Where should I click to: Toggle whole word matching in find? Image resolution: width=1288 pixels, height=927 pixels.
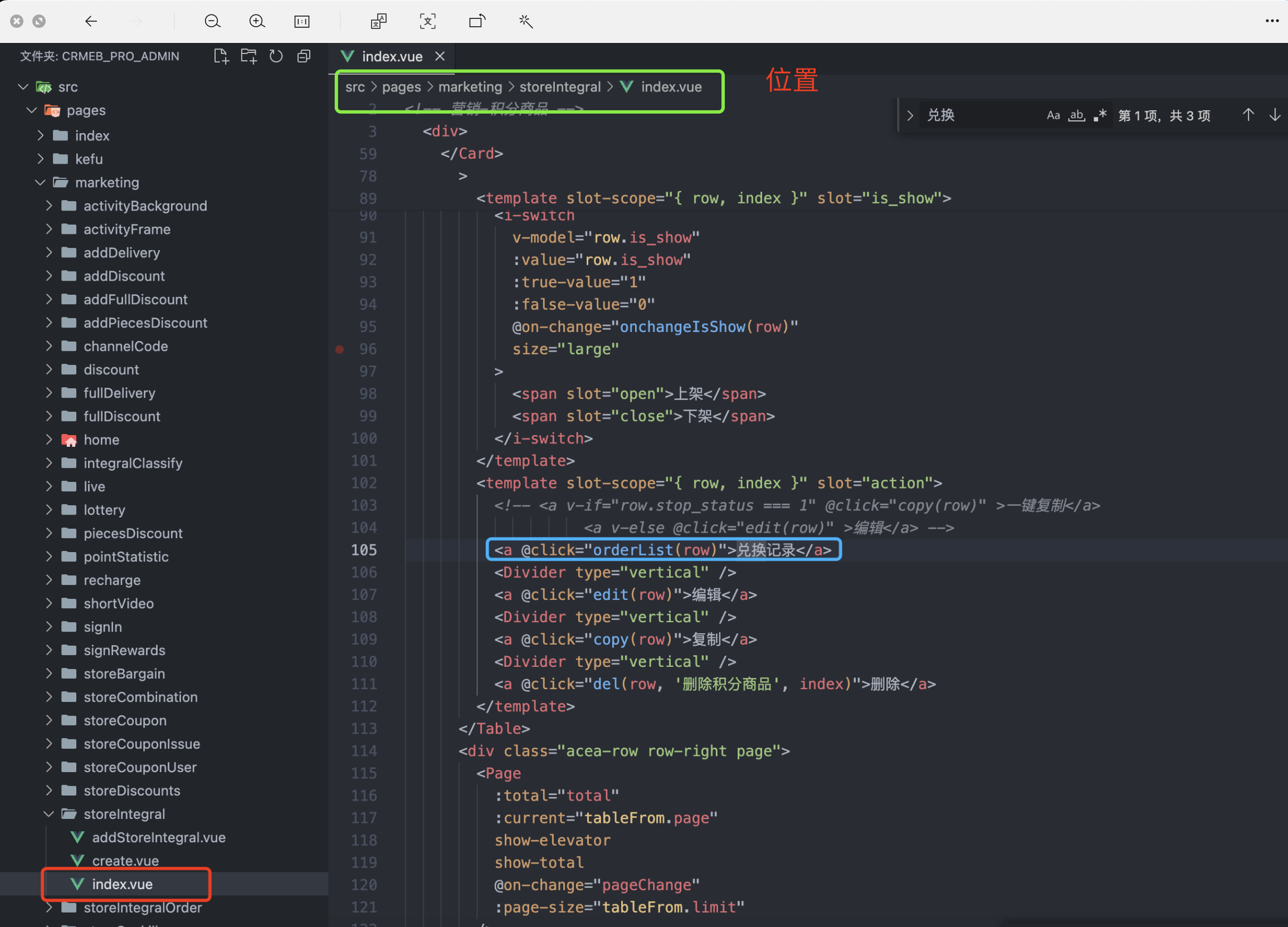click(x=1077, y=115)
